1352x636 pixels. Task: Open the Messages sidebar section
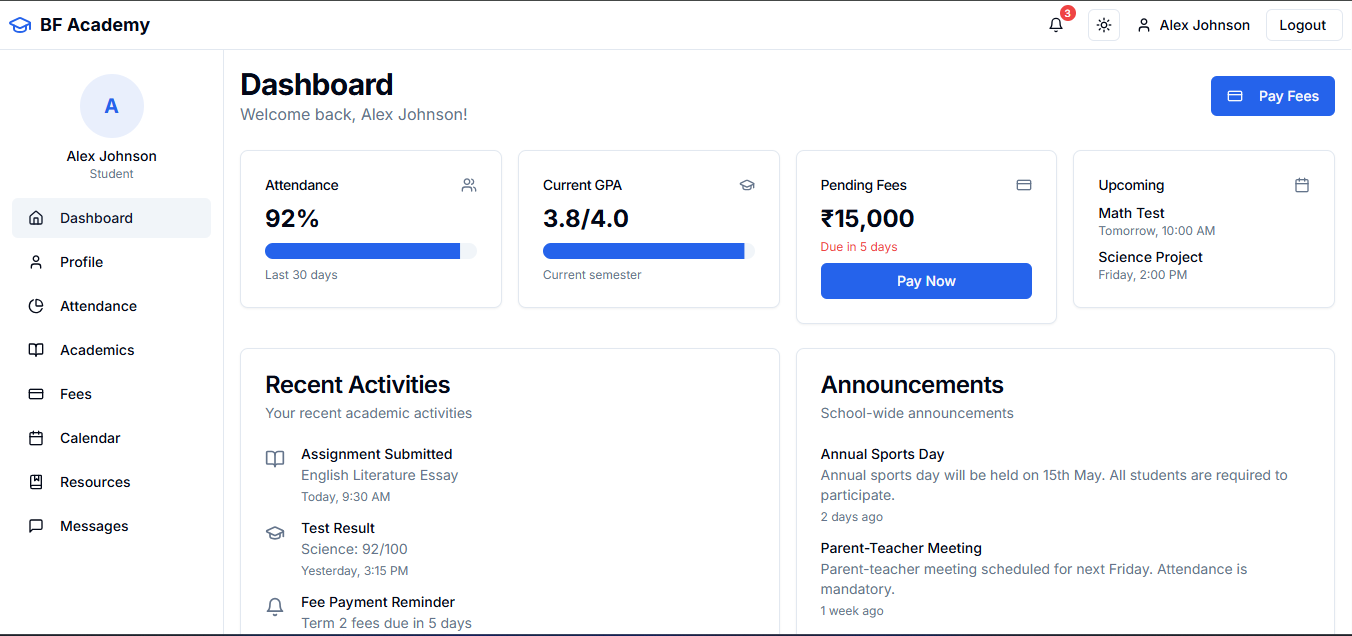click(94, 526)
